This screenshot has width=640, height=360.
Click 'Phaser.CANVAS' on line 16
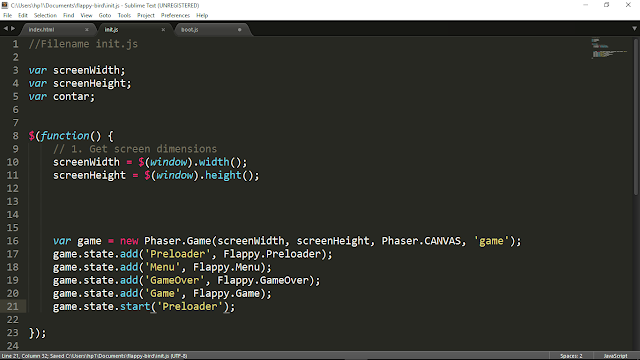tap(421, 241)
